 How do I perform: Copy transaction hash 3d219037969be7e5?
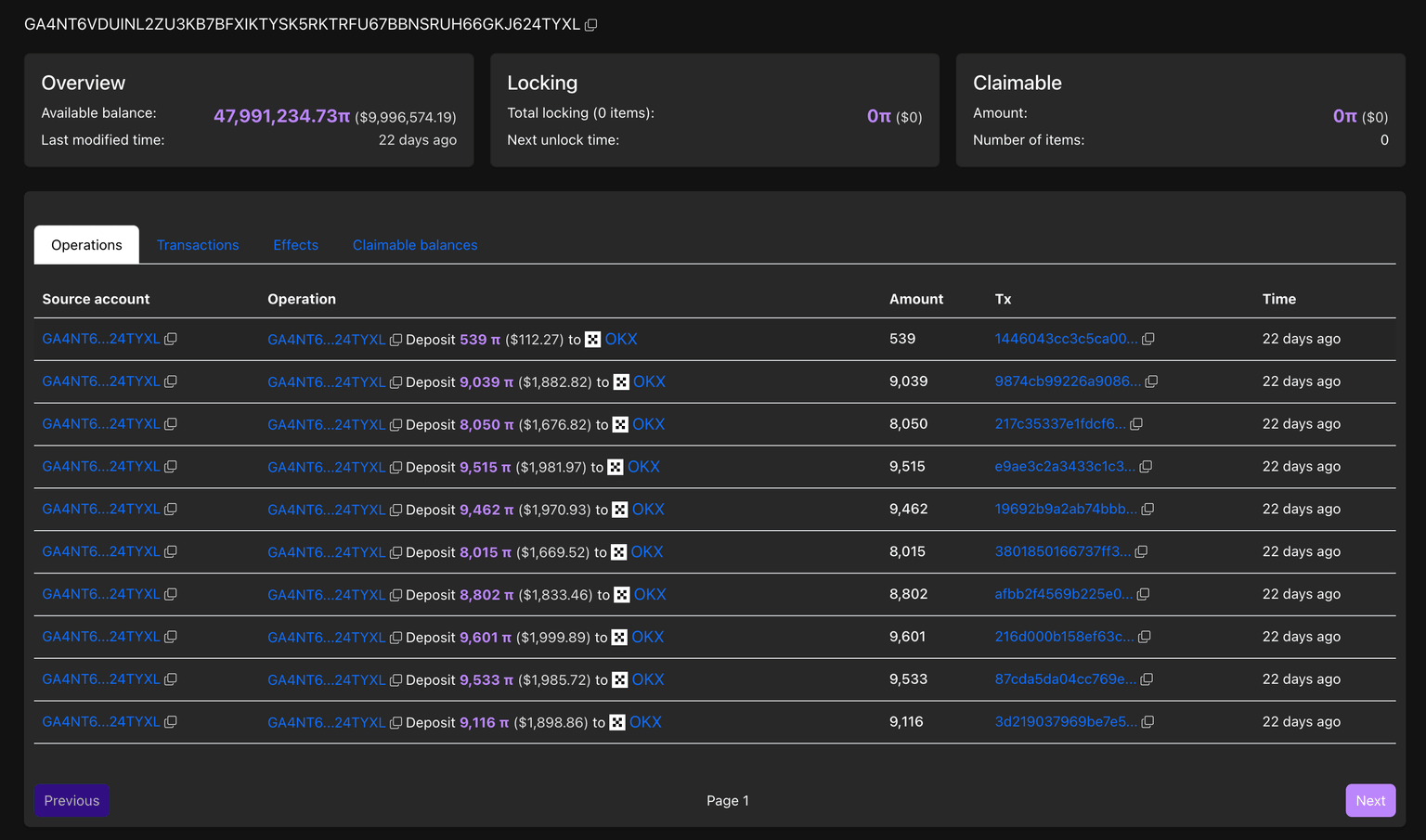tap(1147, 722)
